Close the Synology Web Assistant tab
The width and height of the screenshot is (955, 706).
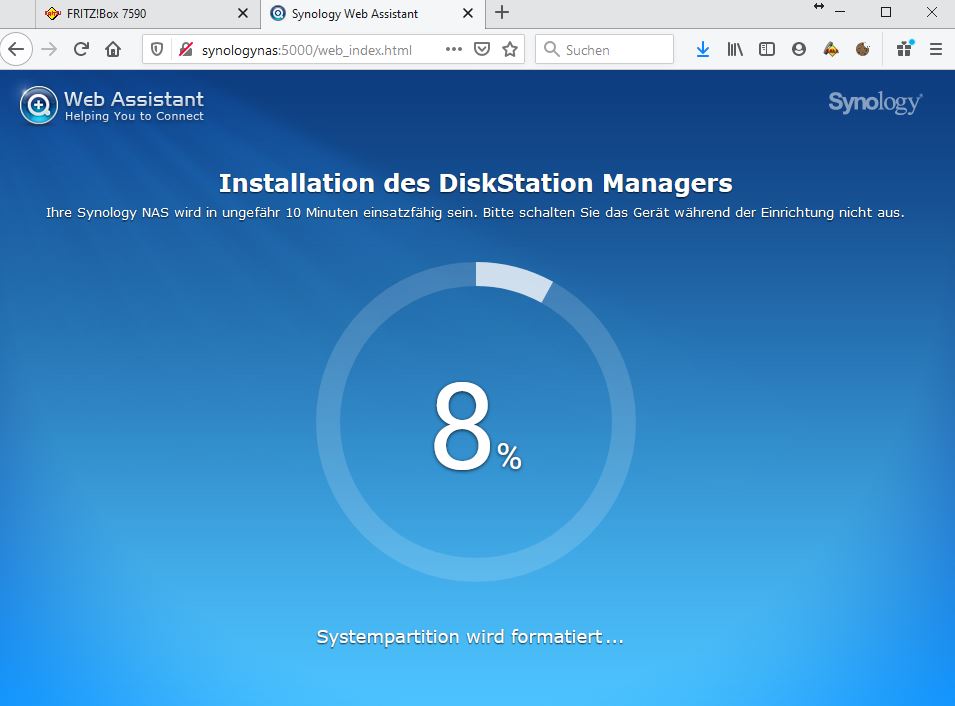(x=468, y=13)
